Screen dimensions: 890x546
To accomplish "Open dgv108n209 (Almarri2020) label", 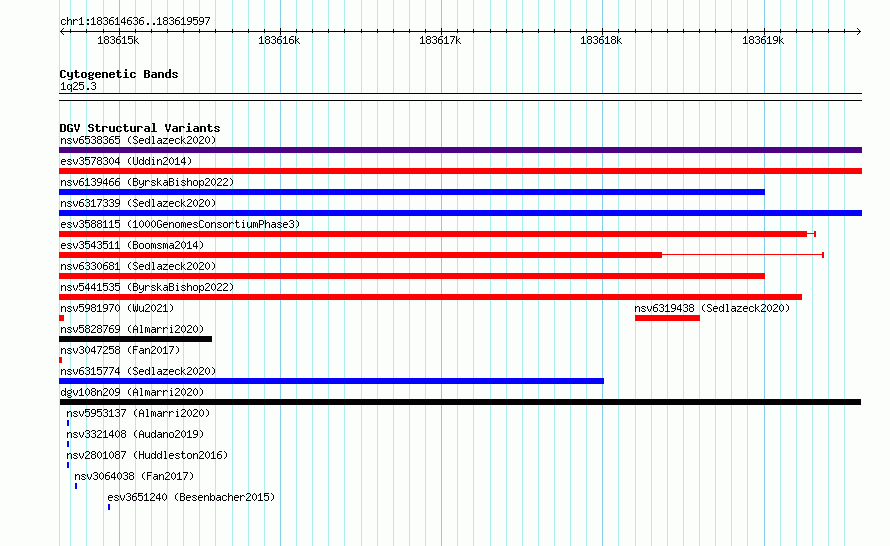I will [132, 392].
